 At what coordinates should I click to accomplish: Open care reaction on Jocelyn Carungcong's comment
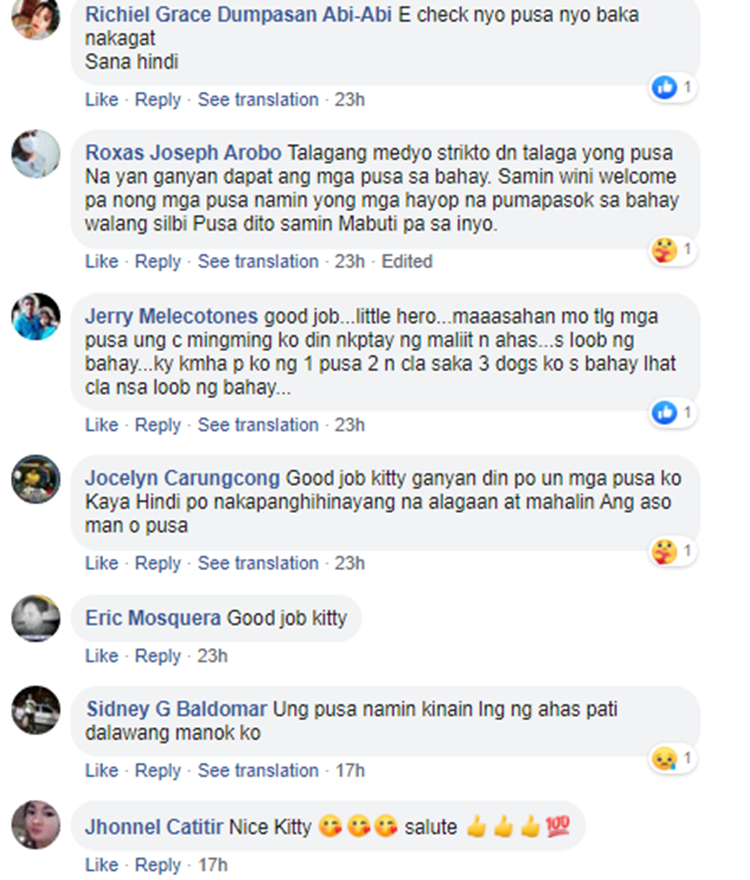click(665, 551)
